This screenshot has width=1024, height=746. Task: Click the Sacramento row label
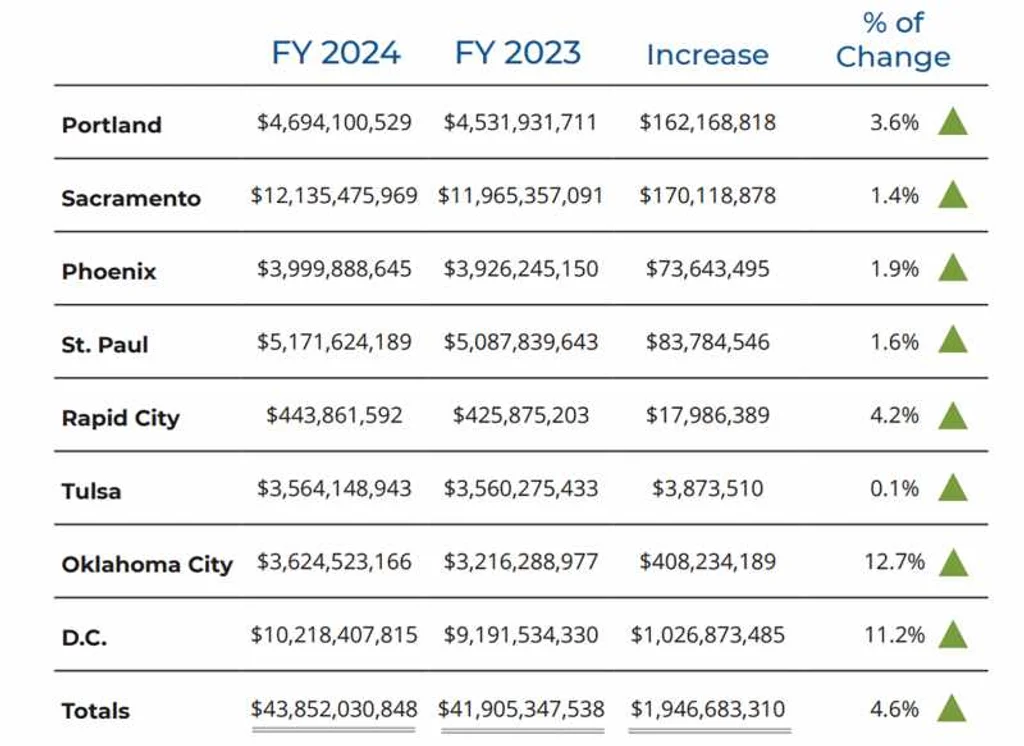pos(131,198)
